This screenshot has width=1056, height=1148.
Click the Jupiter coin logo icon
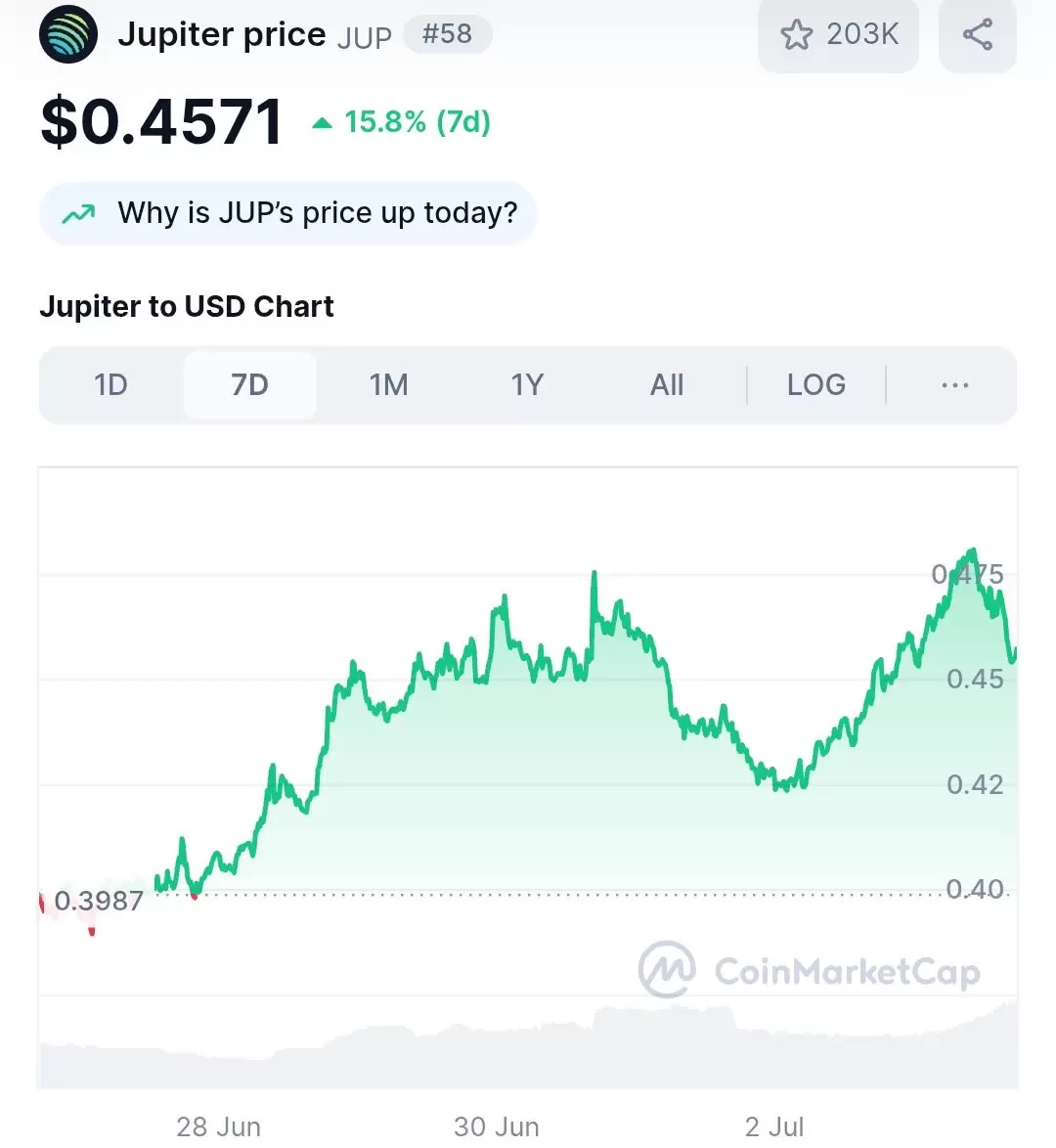click(68, 34)
